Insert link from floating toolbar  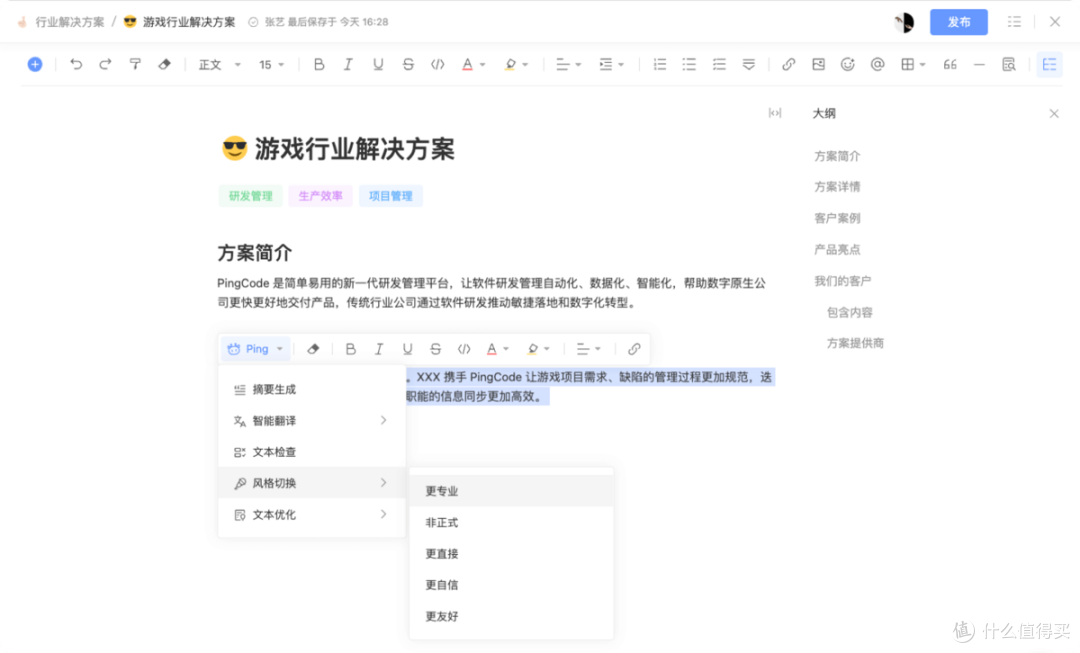point(634,349)
